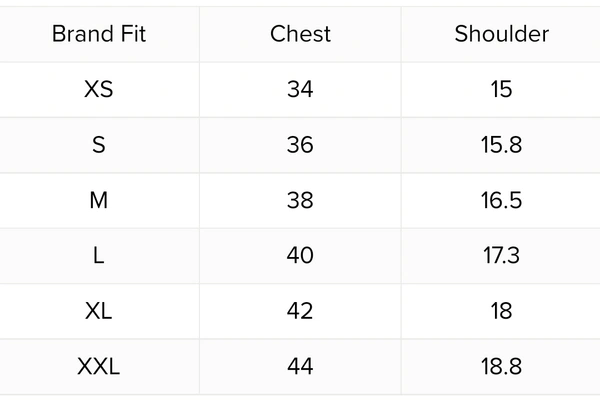Image resolution: width=600 pixels, height=418 pixels.
Task: Select the XL size cell
Action: click(99, 311)
